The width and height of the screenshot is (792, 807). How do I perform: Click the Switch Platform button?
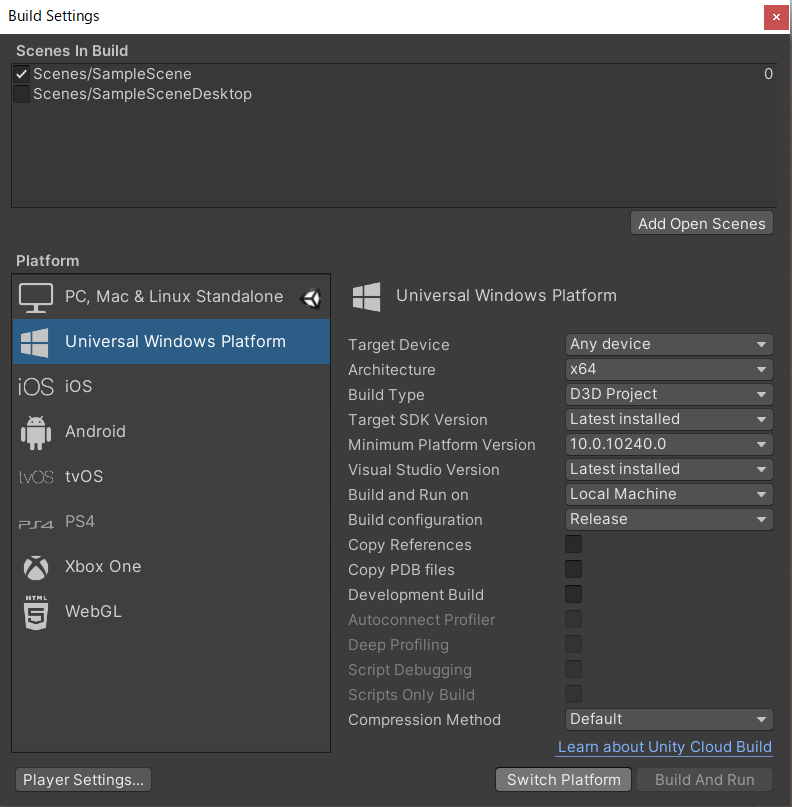(x=564, y=780)
